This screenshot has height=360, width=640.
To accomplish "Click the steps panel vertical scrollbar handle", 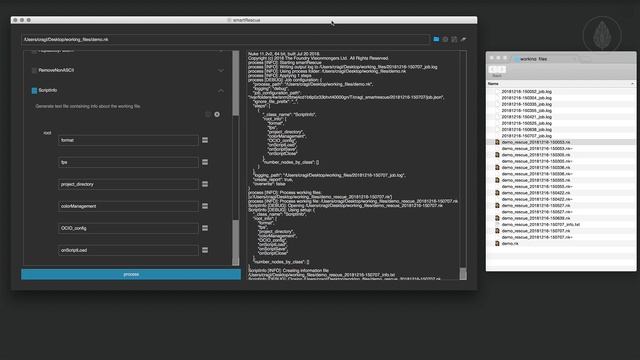I will 236,83.
